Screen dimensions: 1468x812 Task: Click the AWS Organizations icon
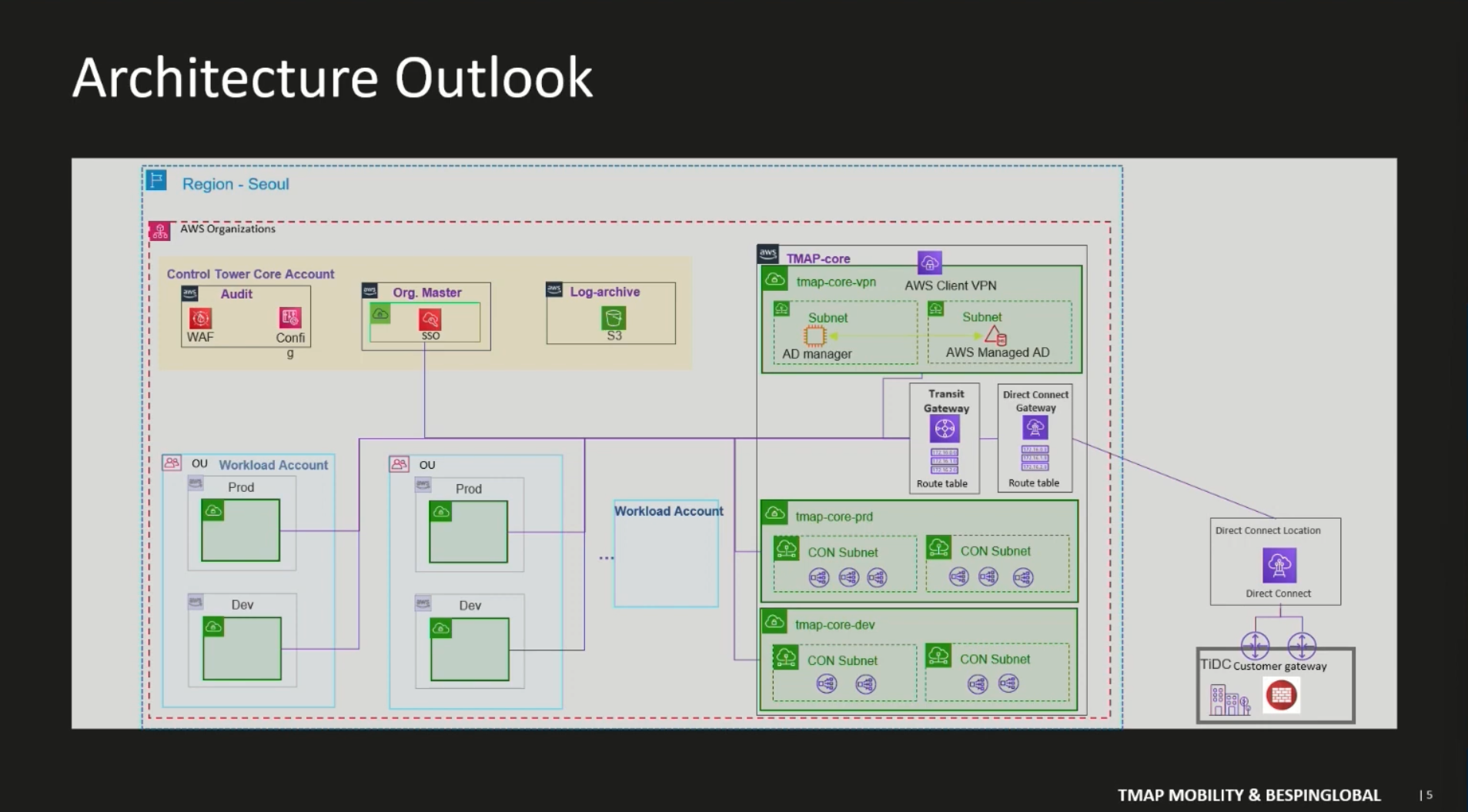click(x=160, y=231)
